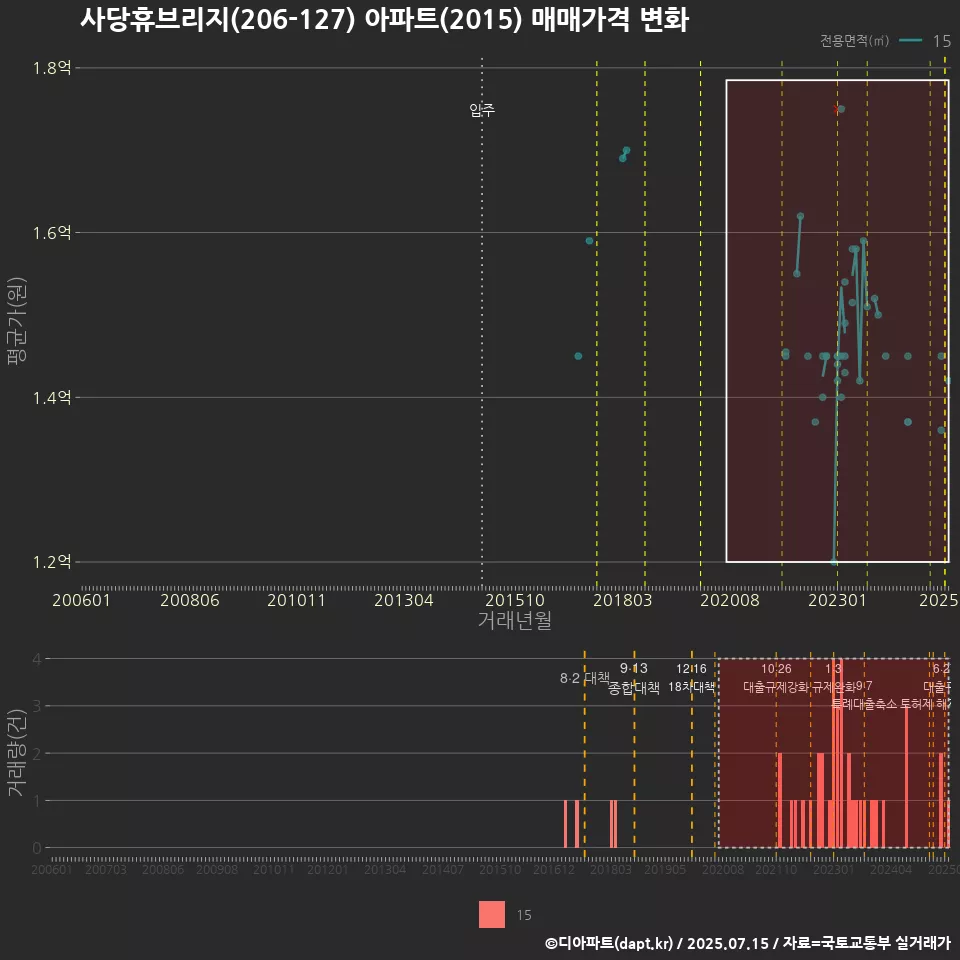This screenshot has height=960, width=960.
Task: Click the 4 label on the volume axis
Action: [x=37, y=659]
